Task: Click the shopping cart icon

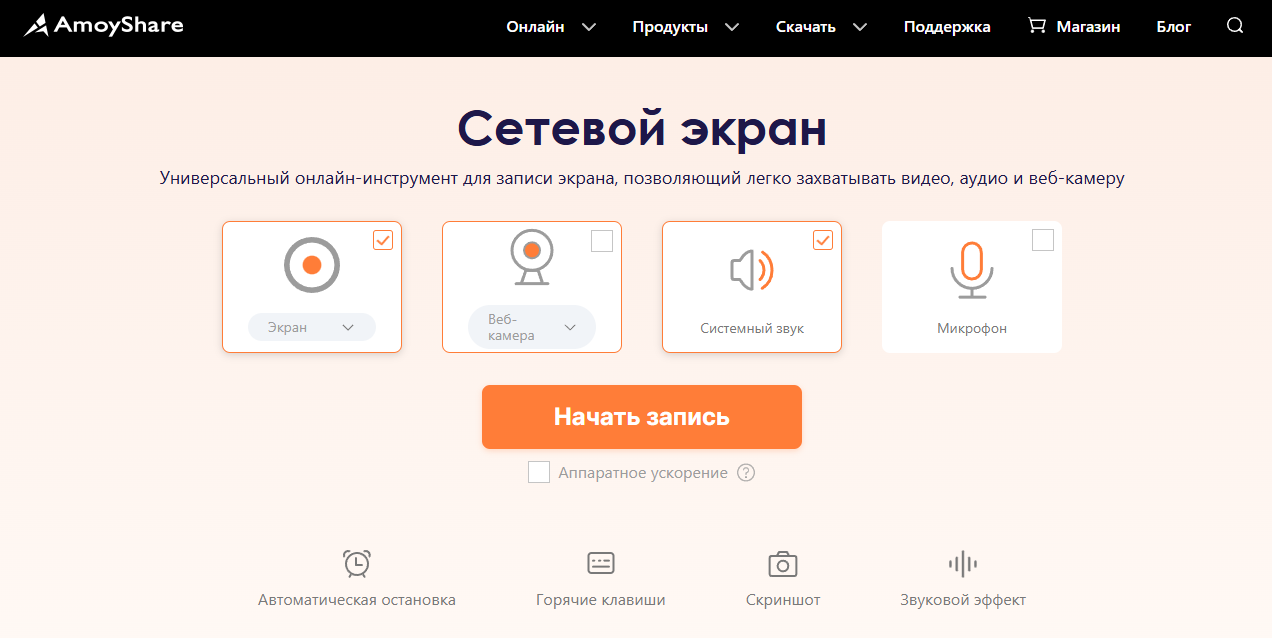Action: pyautogui.click(x=1037, y=26)
